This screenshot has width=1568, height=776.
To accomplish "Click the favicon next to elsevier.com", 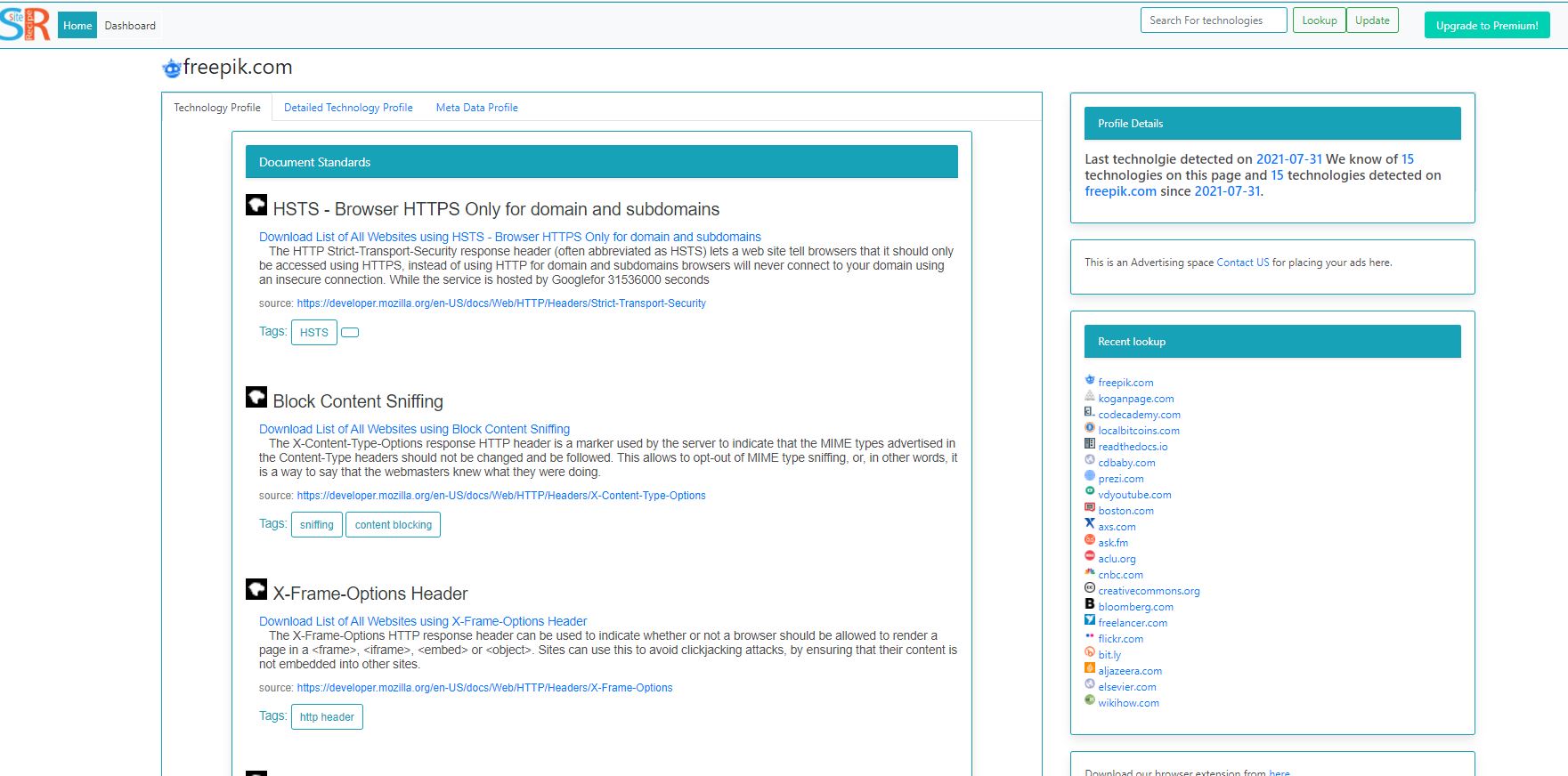I will click(1090, 684).
